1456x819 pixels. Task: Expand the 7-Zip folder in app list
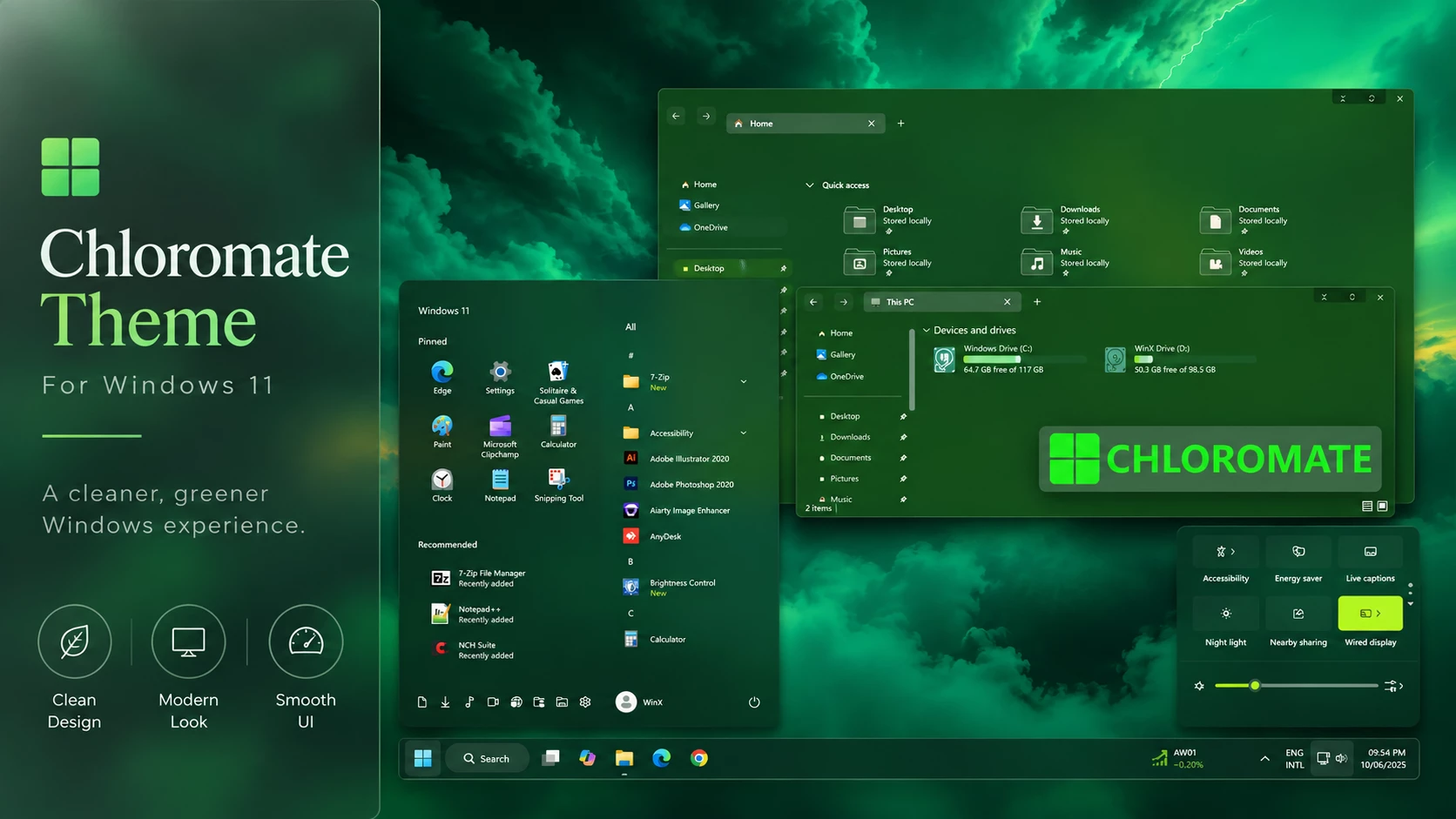point(744,381)
